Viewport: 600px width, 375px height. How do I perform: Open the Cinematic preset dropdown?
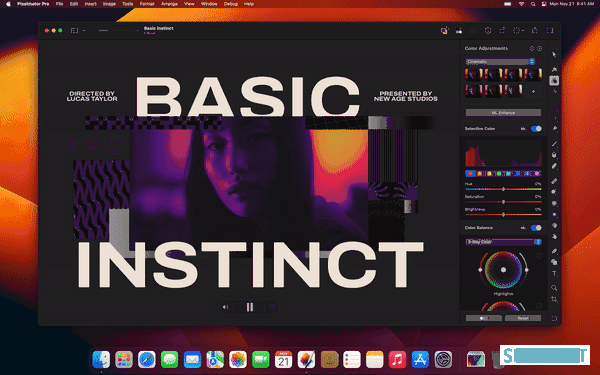click(500, 62)
